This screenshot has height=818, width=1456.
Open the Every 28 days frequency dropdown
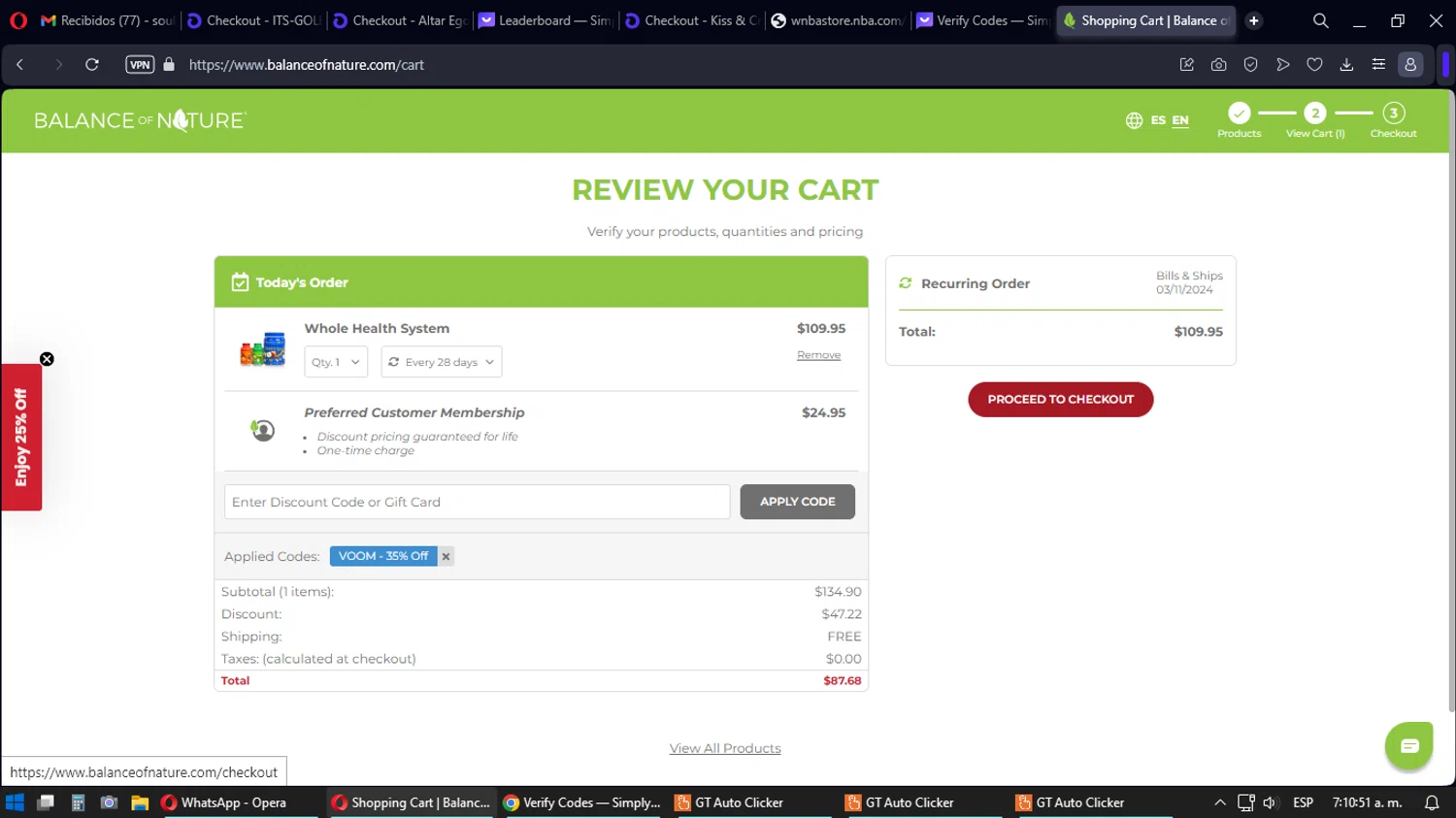442,362
